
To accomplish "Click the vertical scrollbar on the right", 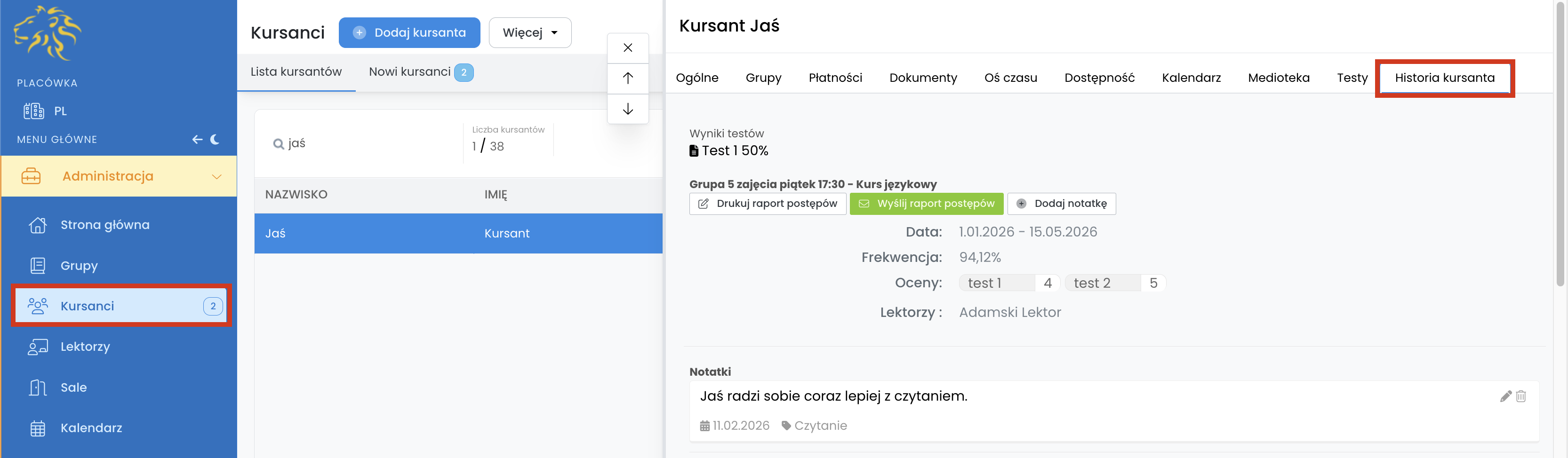I will [1560, 146].
